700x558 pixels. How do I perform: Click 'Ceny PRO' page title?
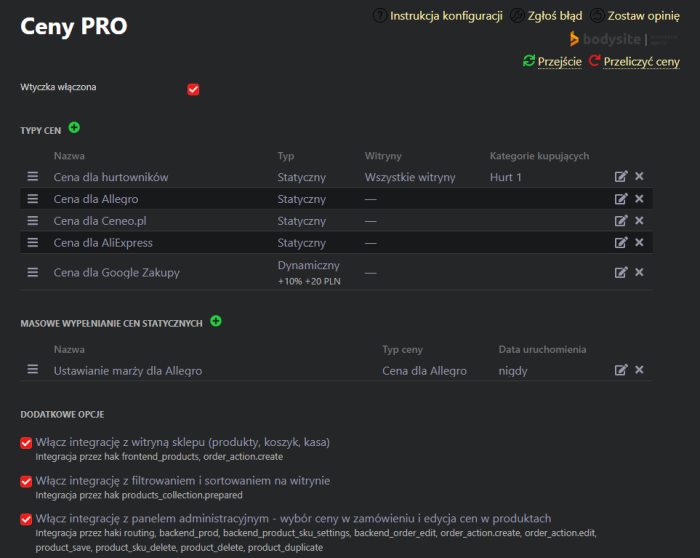pos(74,26)
